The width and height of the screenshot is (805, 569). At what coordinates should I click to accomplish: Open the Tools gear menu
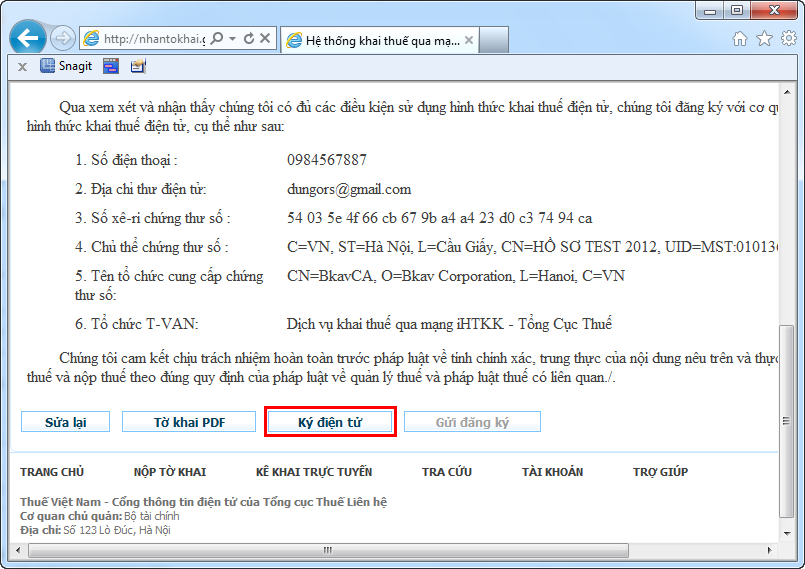789,39
